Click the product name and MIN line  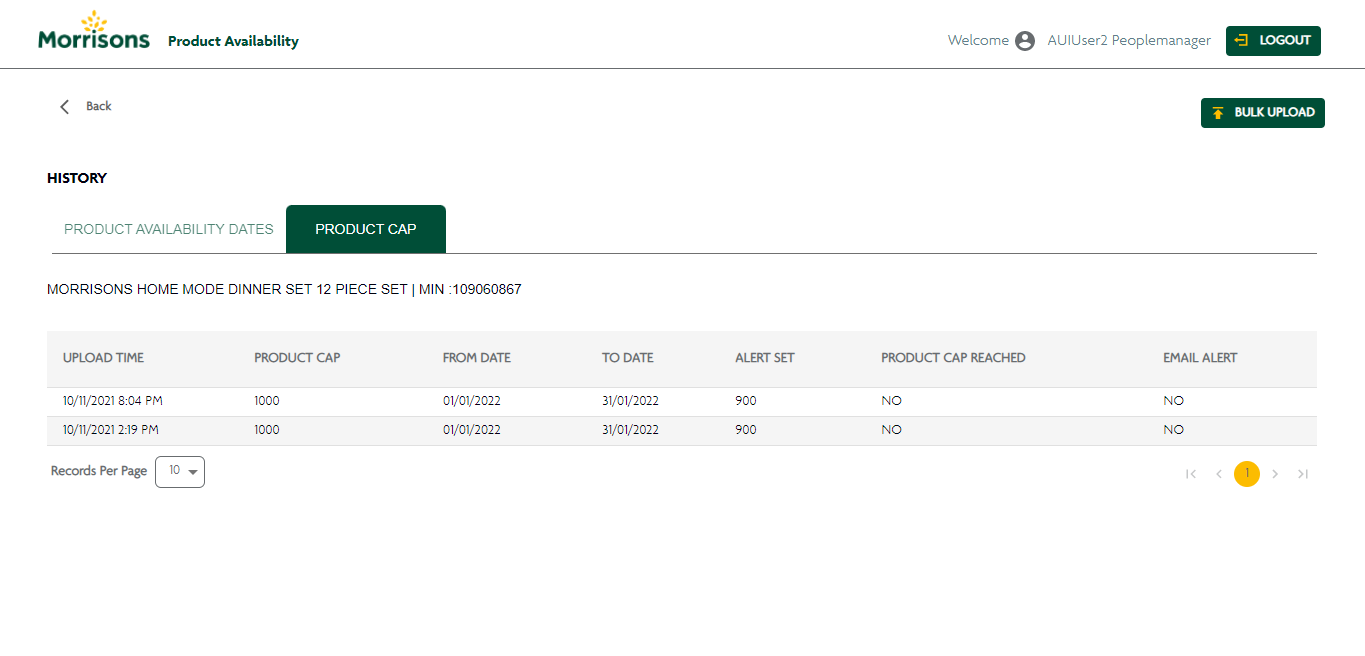tap(284, 290)
